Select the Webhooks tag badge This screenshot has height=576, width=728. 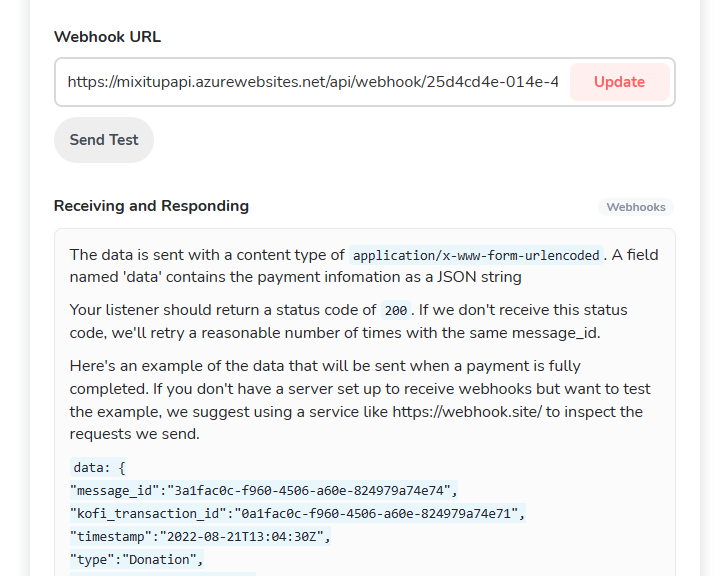[x=636, y=207]
